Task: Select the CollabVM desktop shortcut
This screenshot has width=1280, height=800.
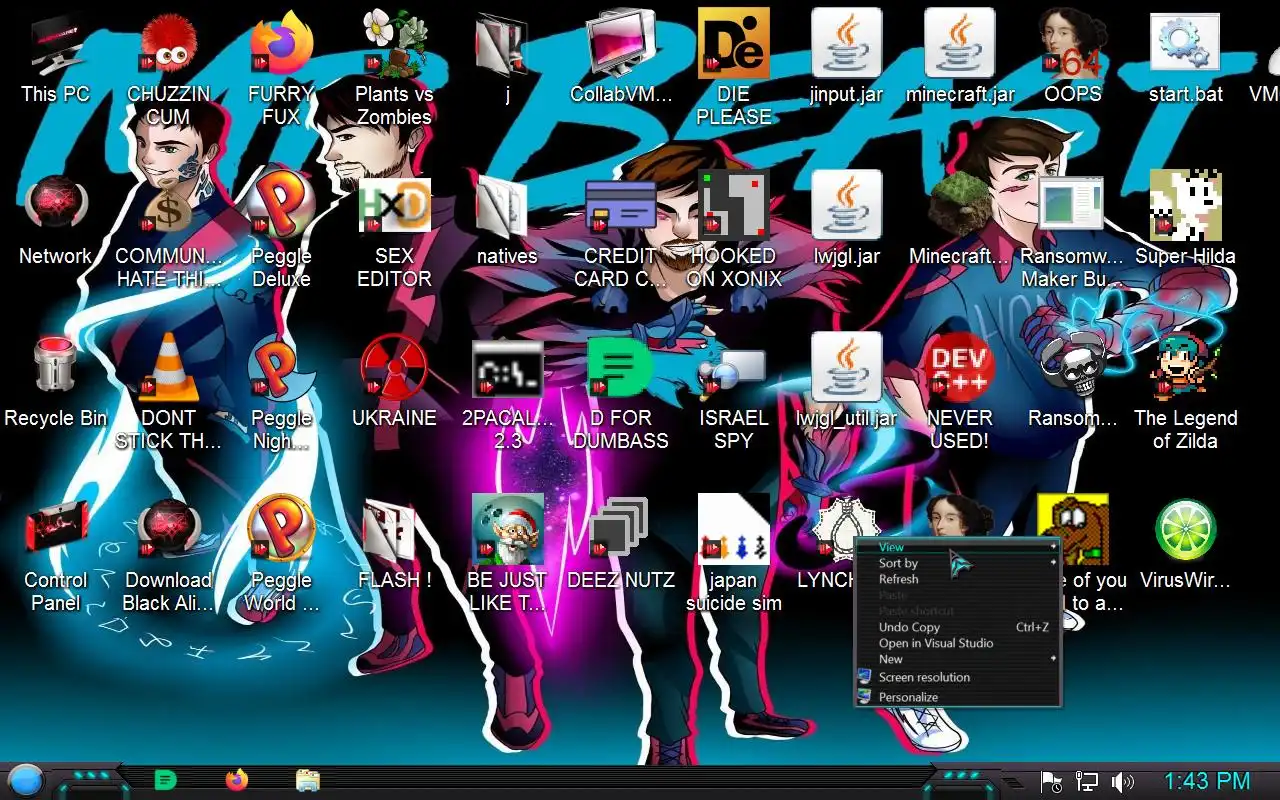Action: tap(620, 44)
